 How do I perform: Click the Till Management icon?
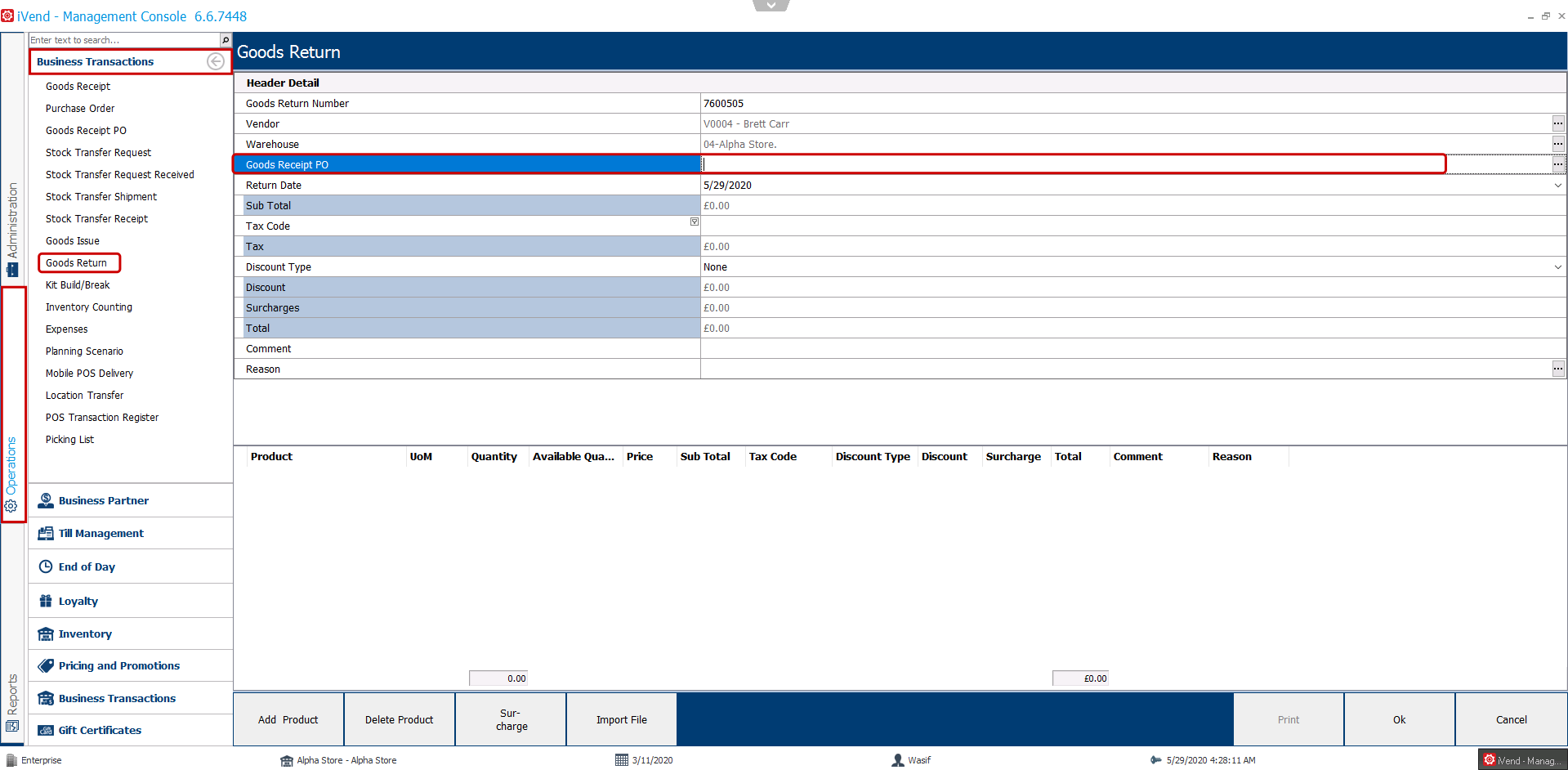pos(46,533)
